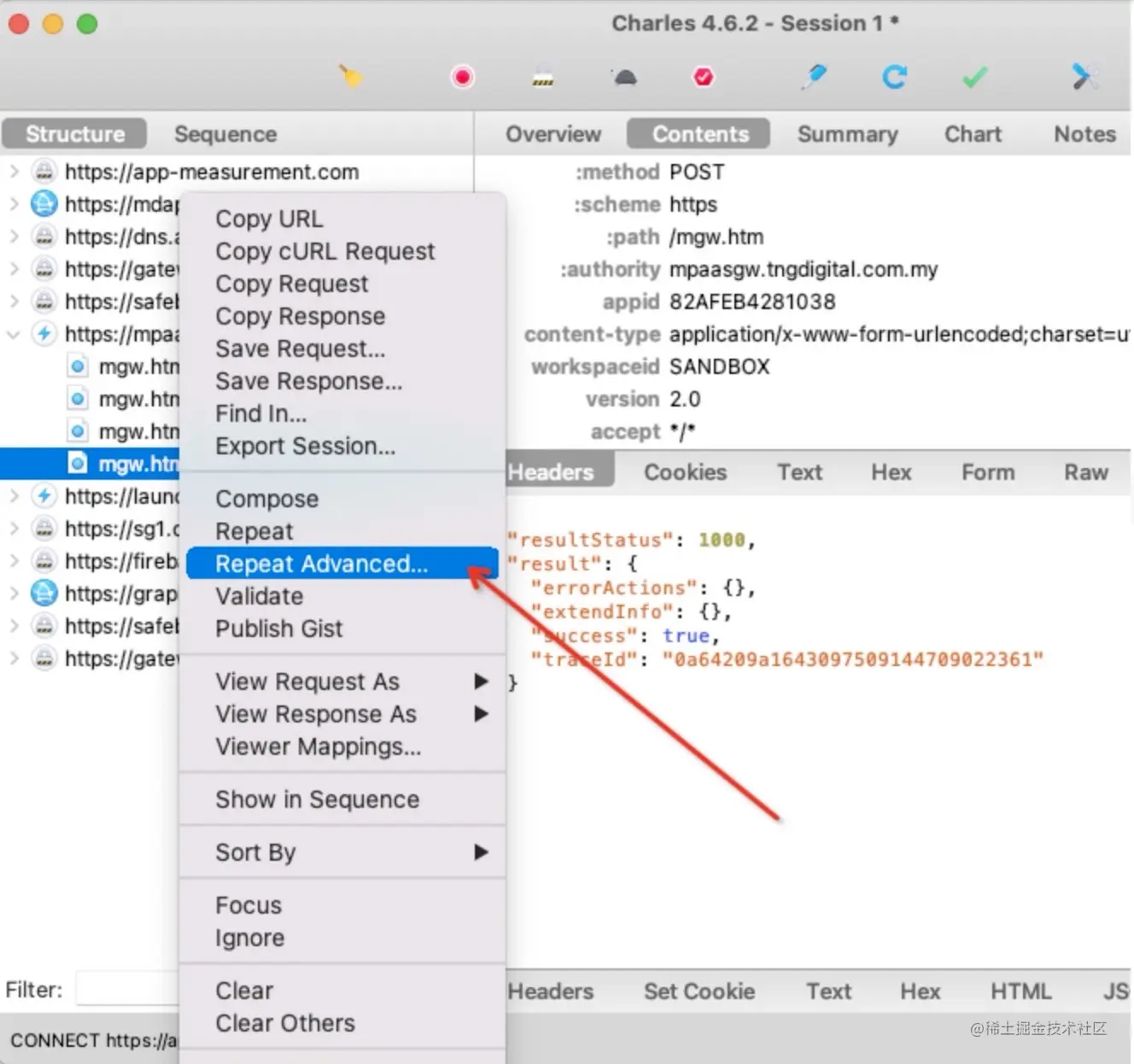The height and width of the screenshot is (1064, 1134).
Task: Select the Form request tab
Action: tap(988, 472)
